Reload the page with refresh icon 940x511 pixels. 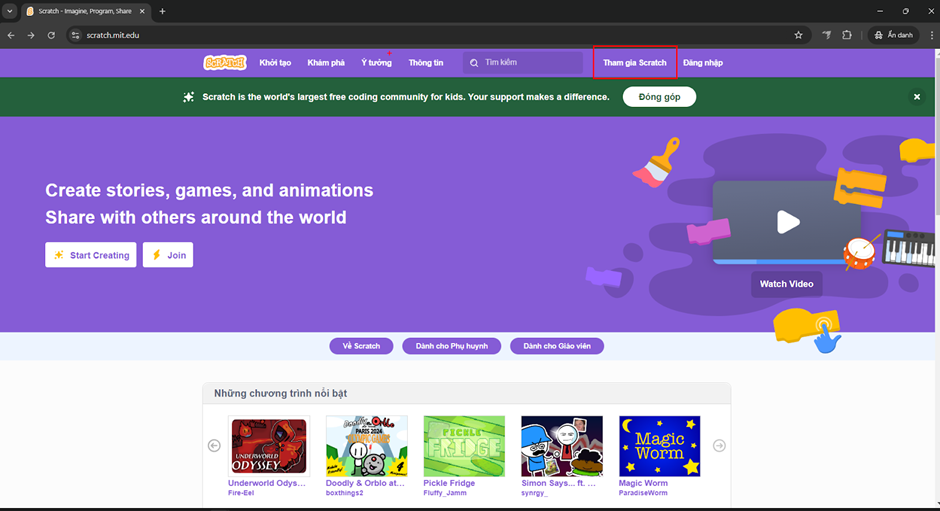[x=51, y=35]
